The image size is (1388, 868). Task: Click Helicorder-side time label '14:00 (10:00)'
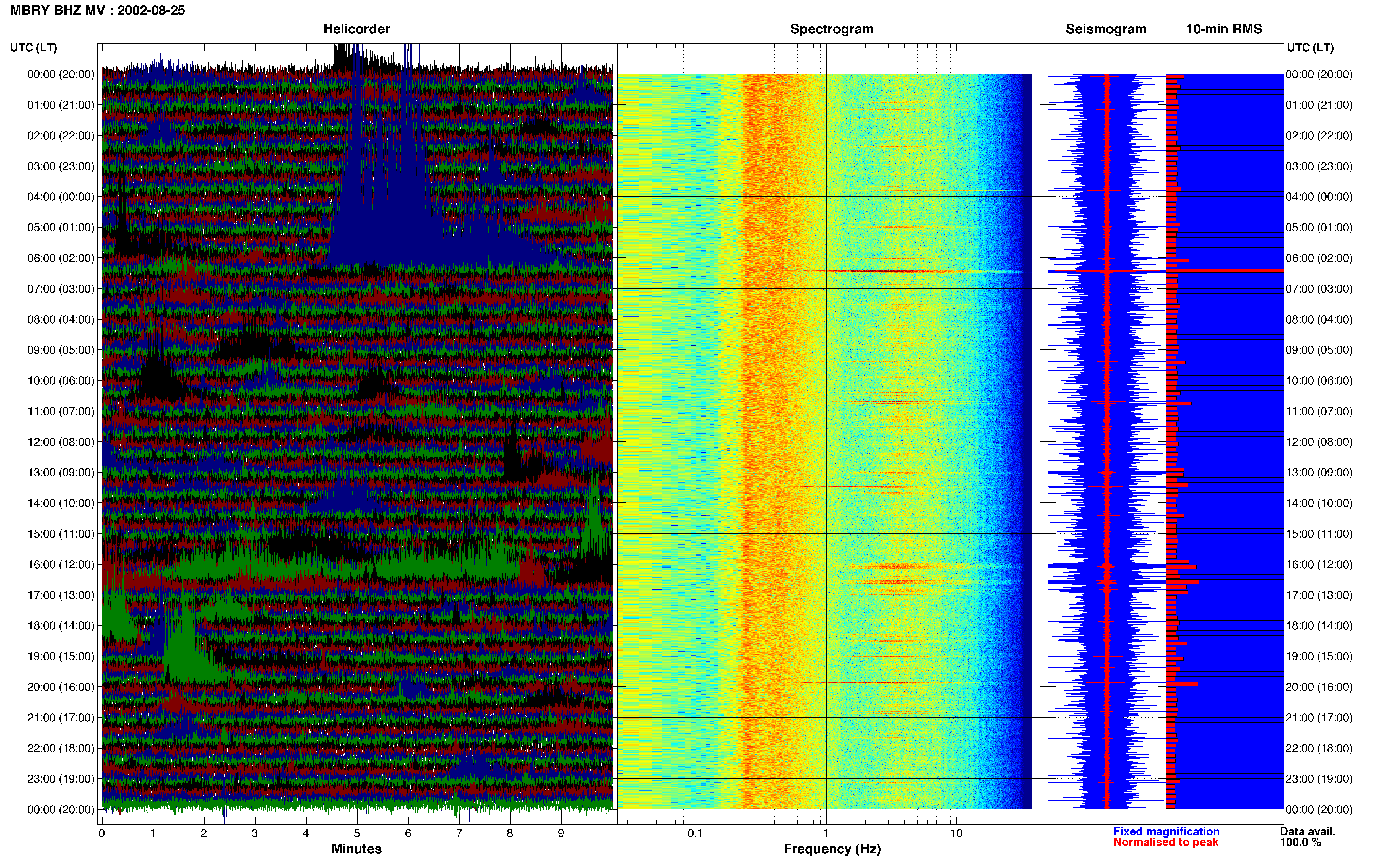61,504
